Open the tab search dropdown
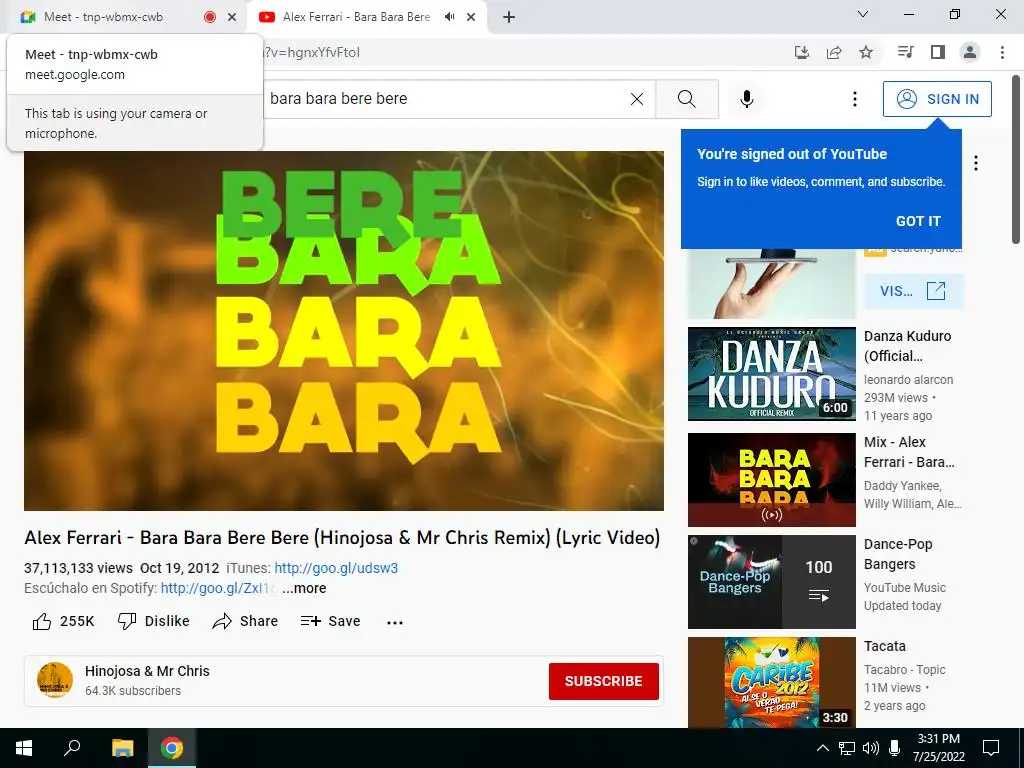1024x768 pixels. tap(863, 14)
